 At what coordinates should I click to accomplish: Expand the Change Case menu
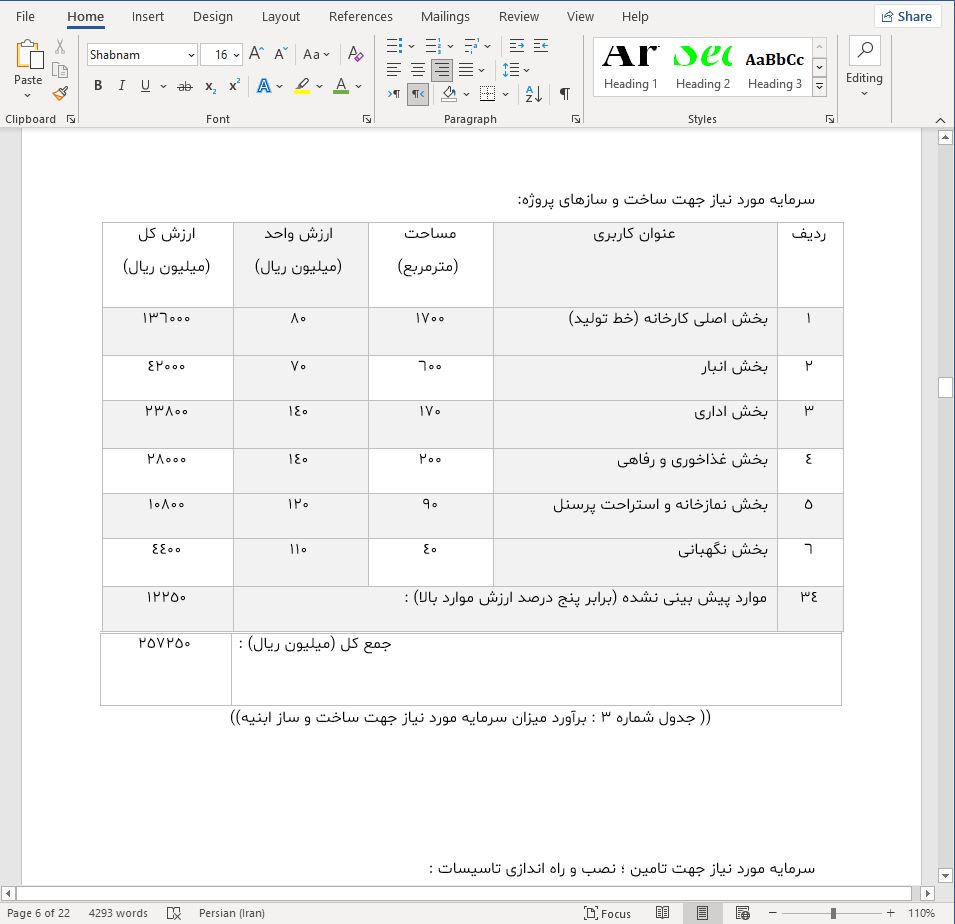pyautogui.click(x=317, y=55)
